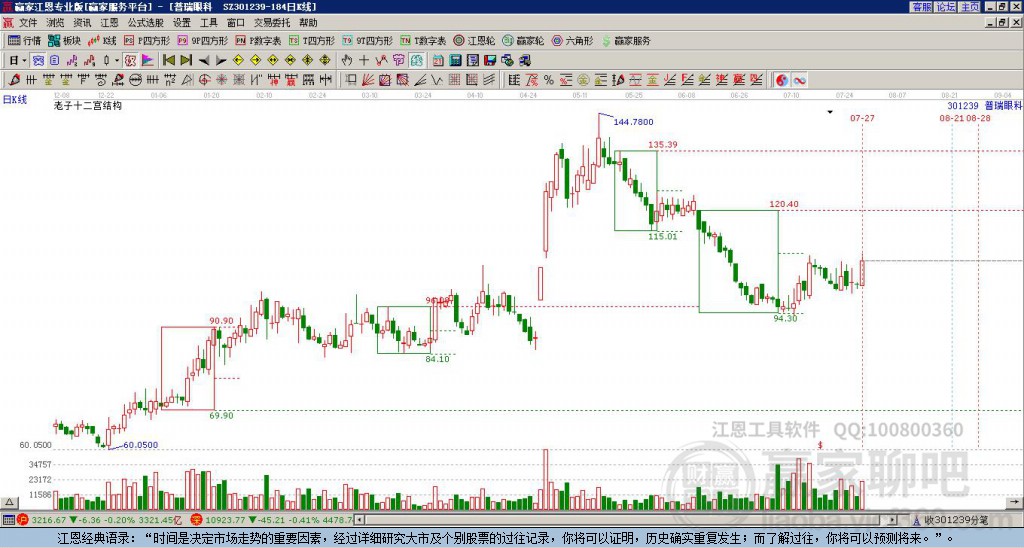Toggle the 权 adjustment button
The image size is (1024, 548).
pyautogui.click(x=130, y=61)
